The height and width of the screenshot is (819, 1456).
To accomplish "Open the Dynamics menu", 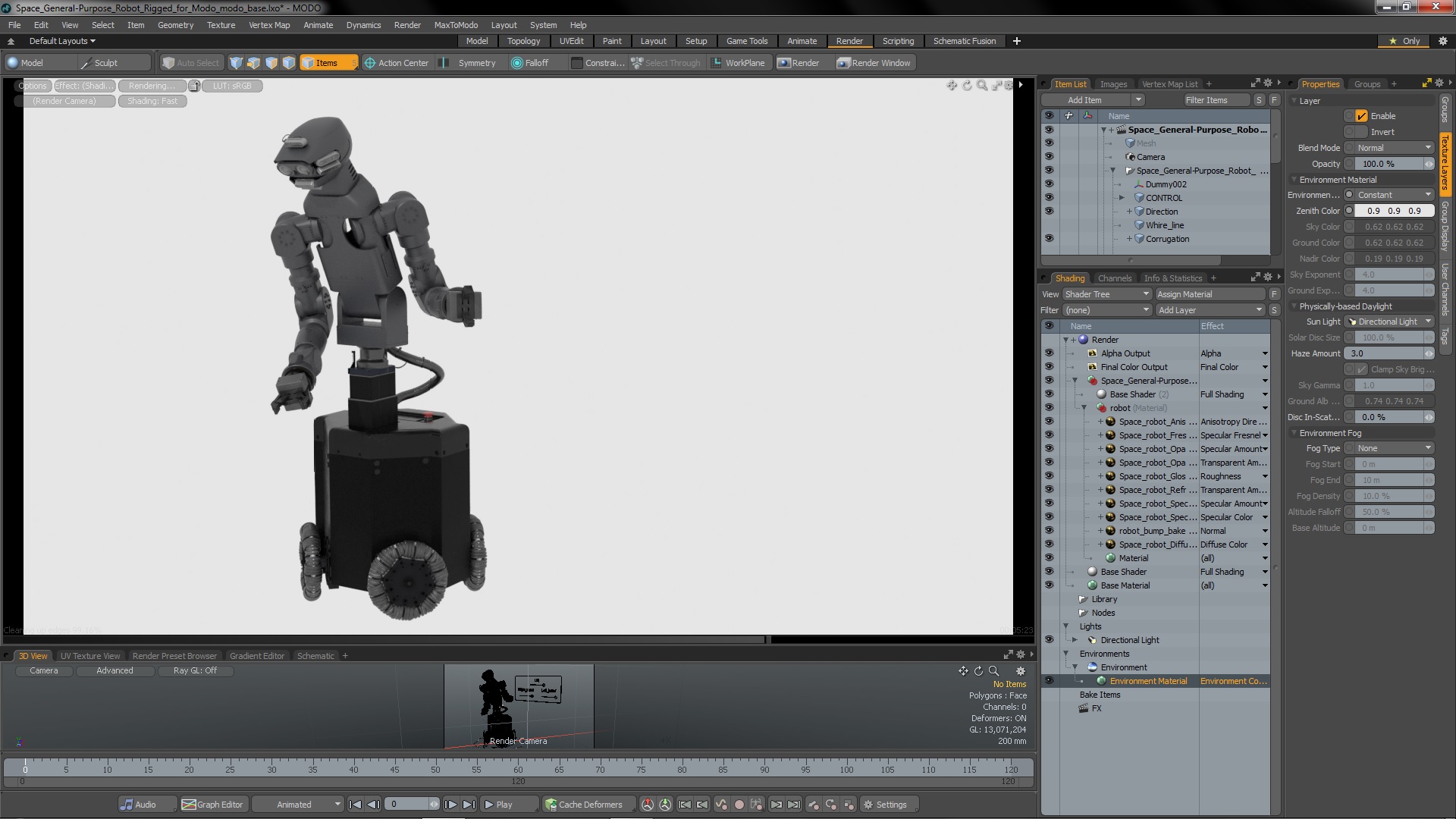I will click(x=363, y=25).
